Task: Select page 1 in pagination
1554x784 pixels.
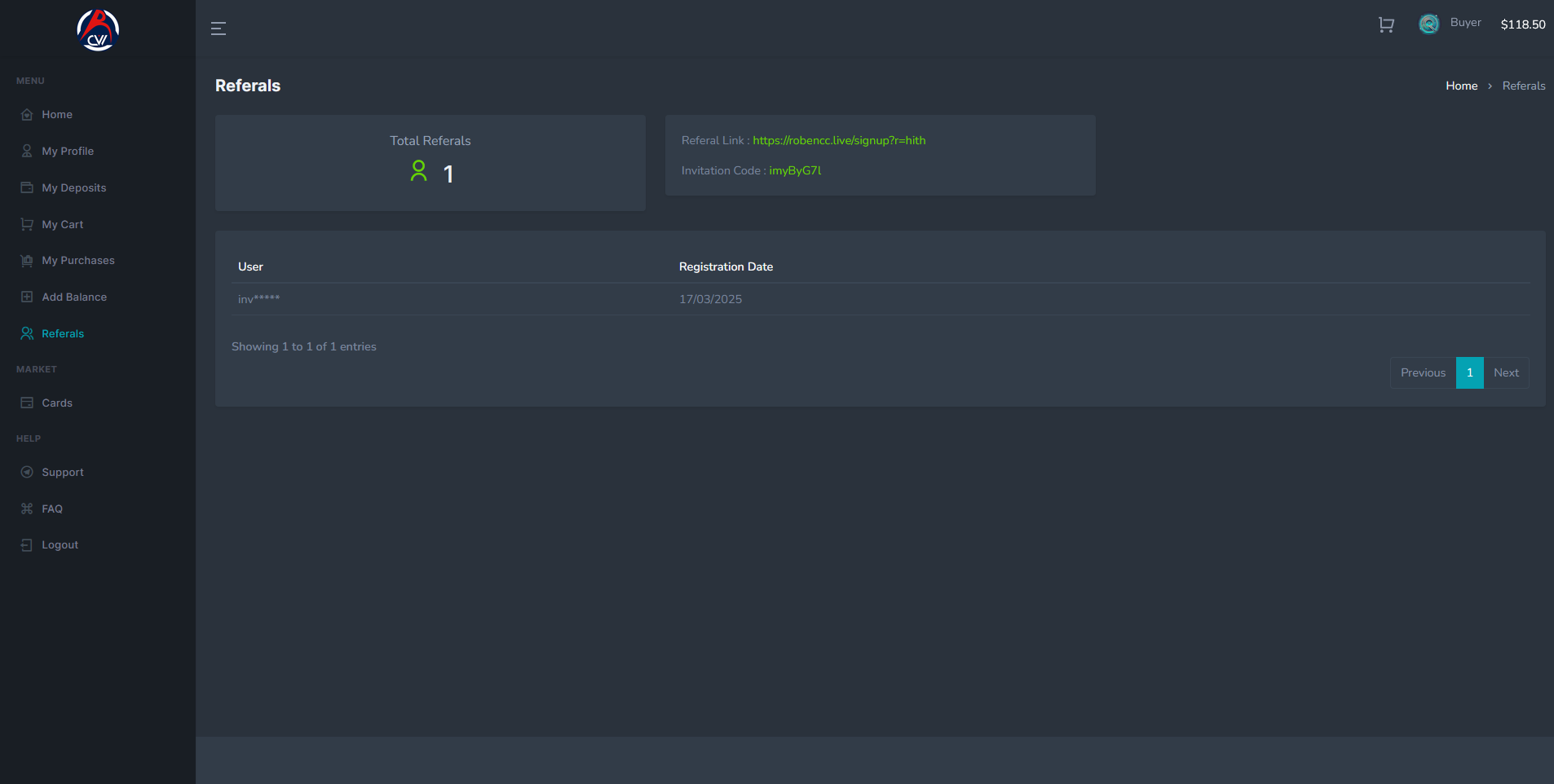Action: click(1470, 373)
